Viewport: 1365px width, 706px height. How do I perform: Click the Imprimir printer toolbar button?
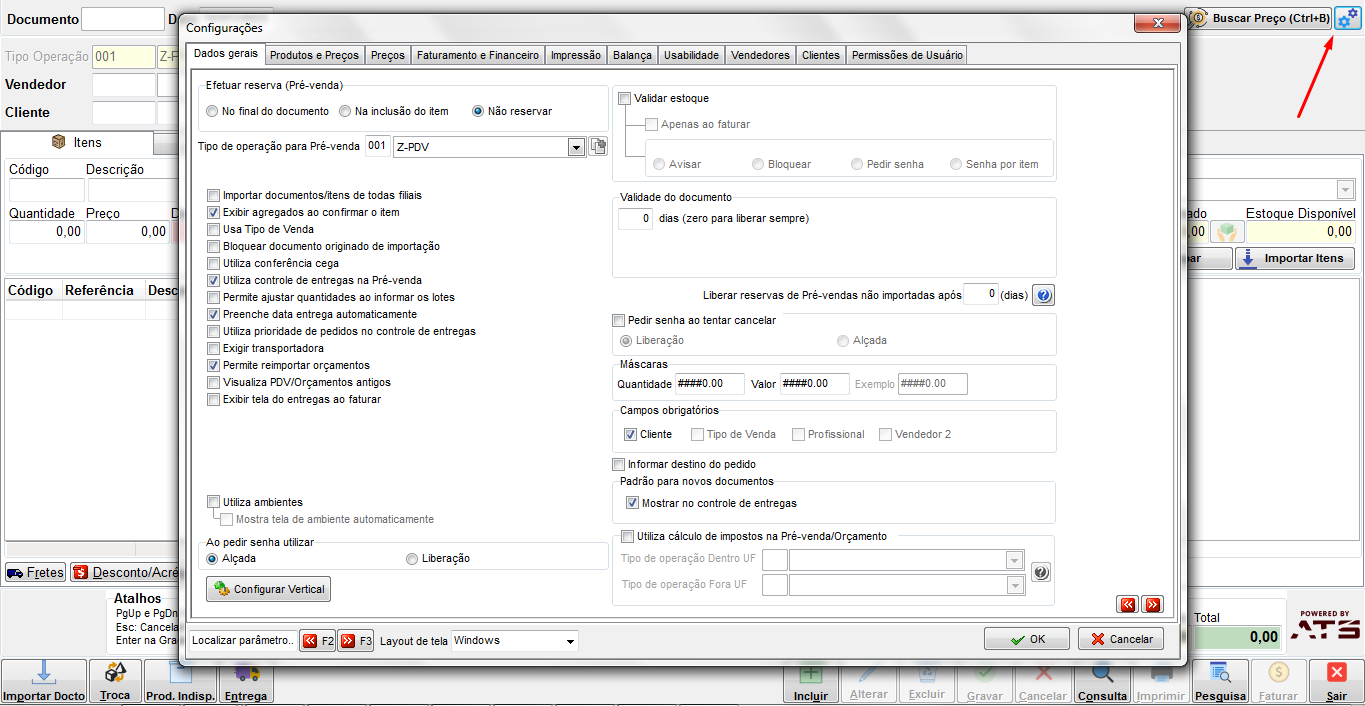coord(1161,682)
